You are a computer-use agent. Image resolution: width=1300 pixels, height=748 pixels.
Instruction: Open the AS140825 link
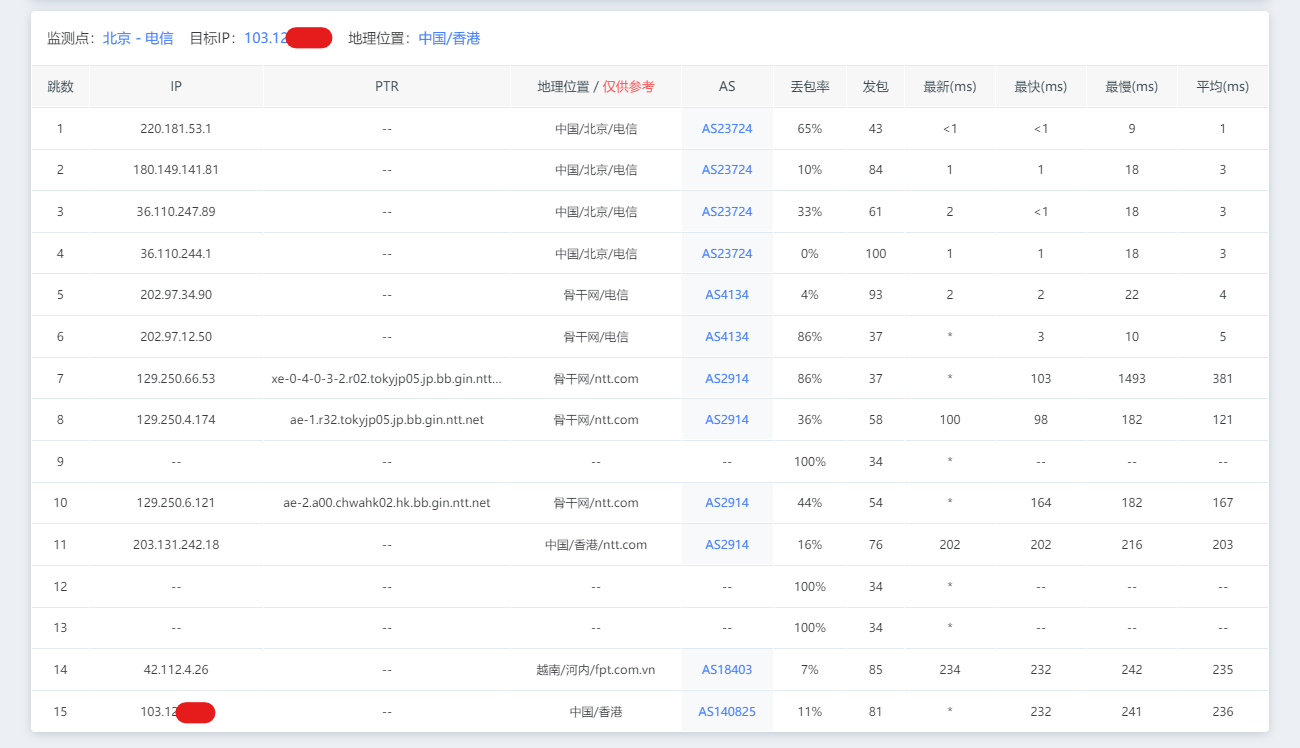(x=727, y=712)
